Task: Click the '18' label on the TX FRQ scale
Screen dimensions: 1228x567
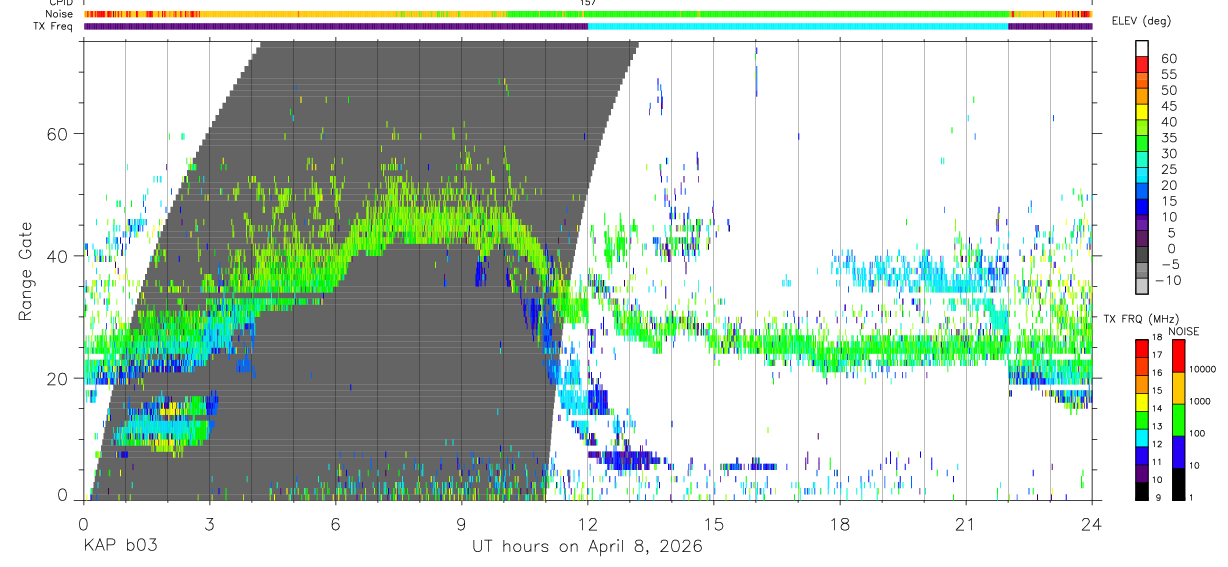Action: [1157, 337]
